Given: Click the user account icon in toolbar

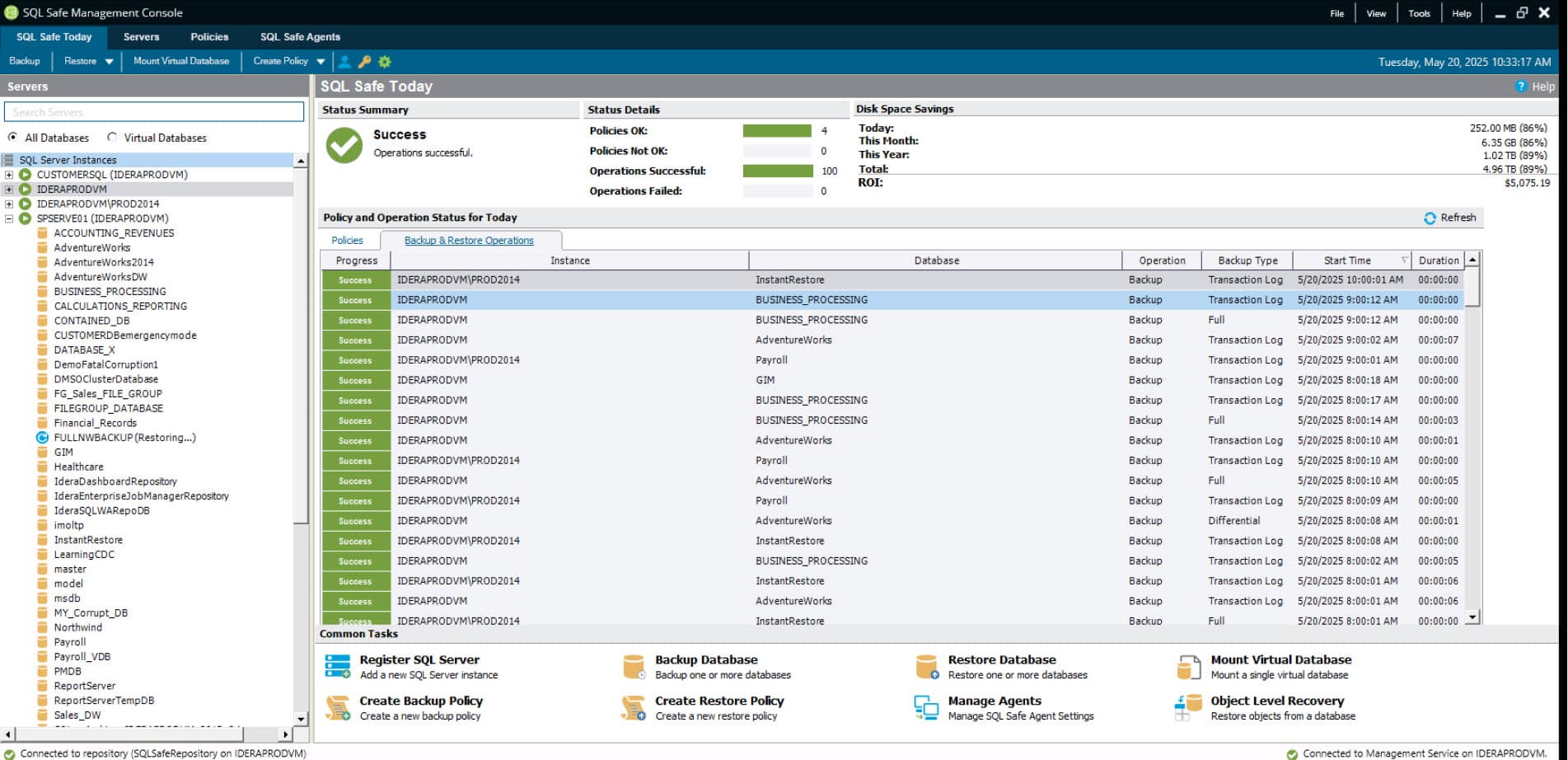Looking at the screenshot, I should 344,61.
